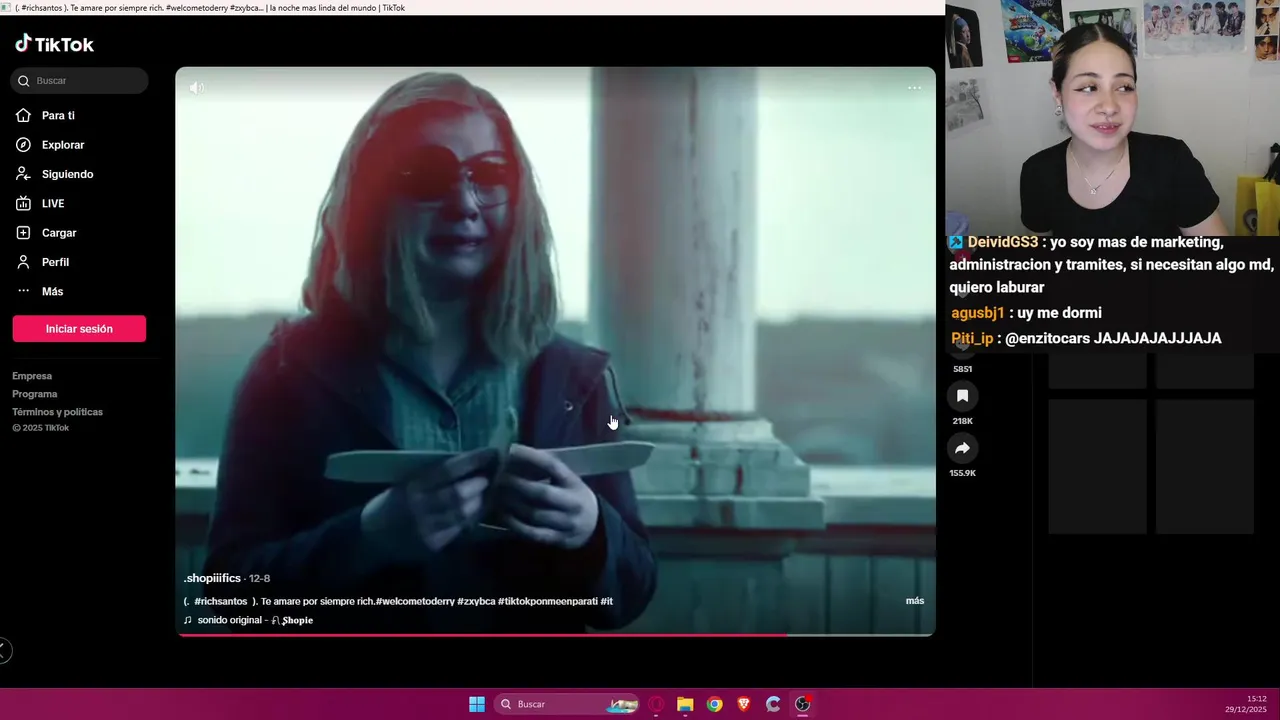Open Google Chrome from the taskbar
This screenshot has width=1280, height=720.
[714, 704]
